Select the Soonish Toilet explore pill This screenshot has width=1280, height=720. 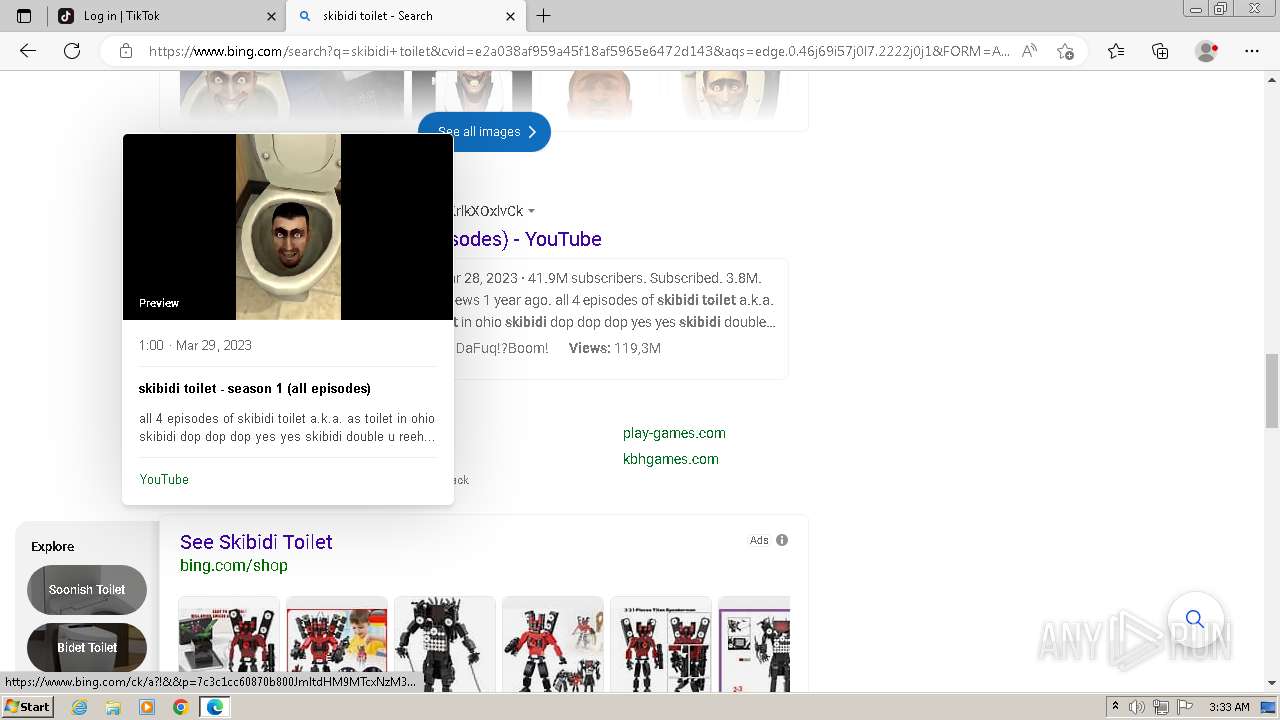coord(87,590)
